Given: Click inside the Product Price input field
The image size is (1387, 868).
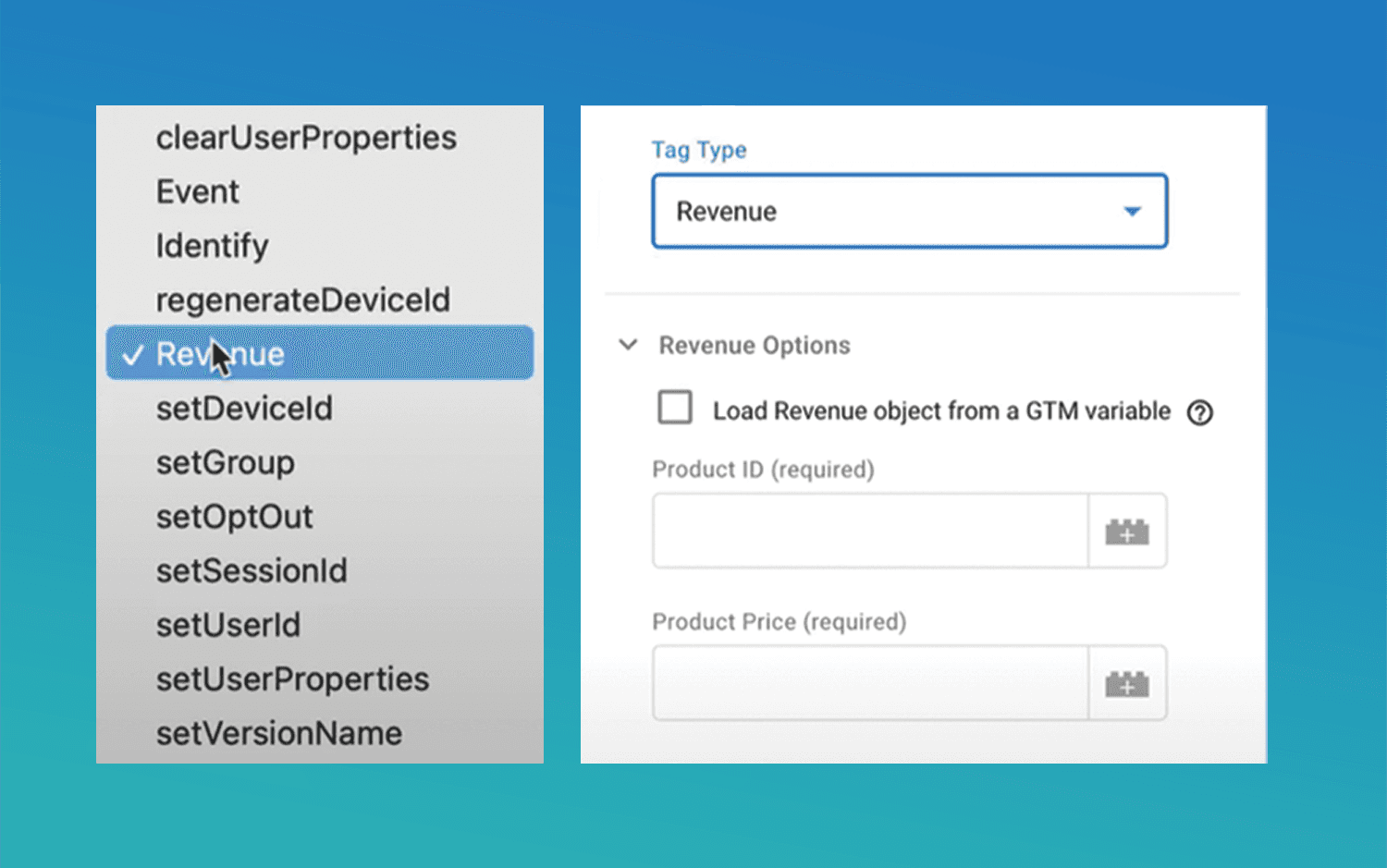Looking at the screenshot, I should click(x=869, y=683).
